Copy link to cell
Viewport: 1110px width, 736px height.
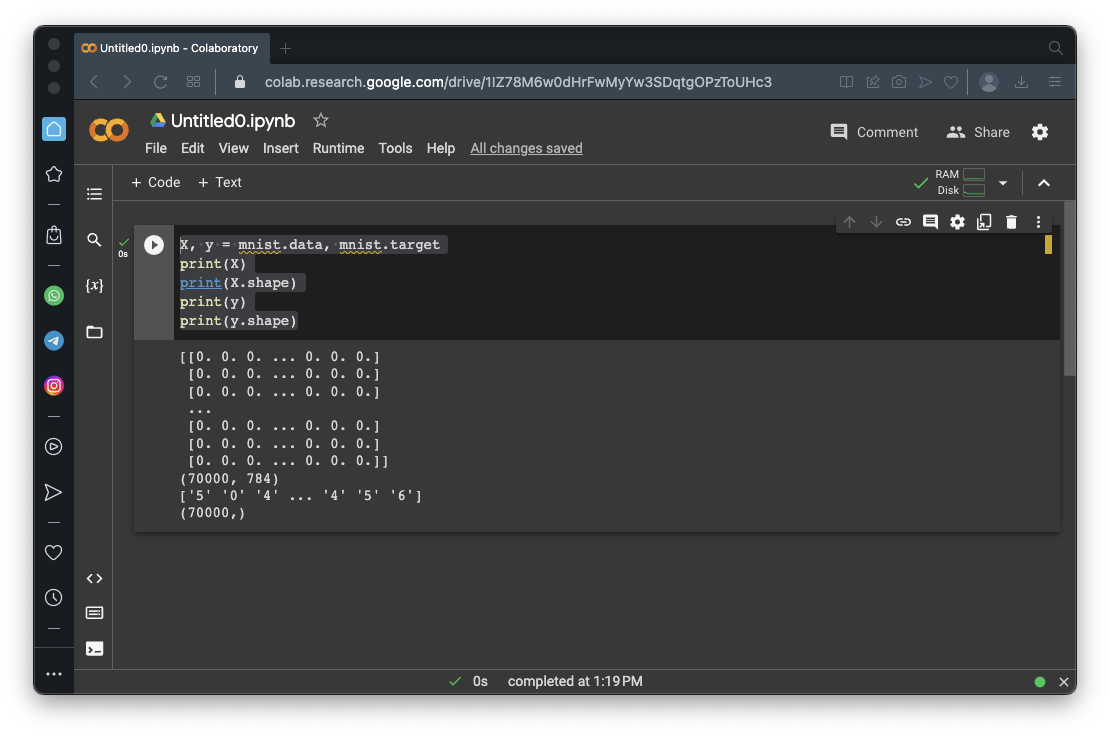coord(903,222)
